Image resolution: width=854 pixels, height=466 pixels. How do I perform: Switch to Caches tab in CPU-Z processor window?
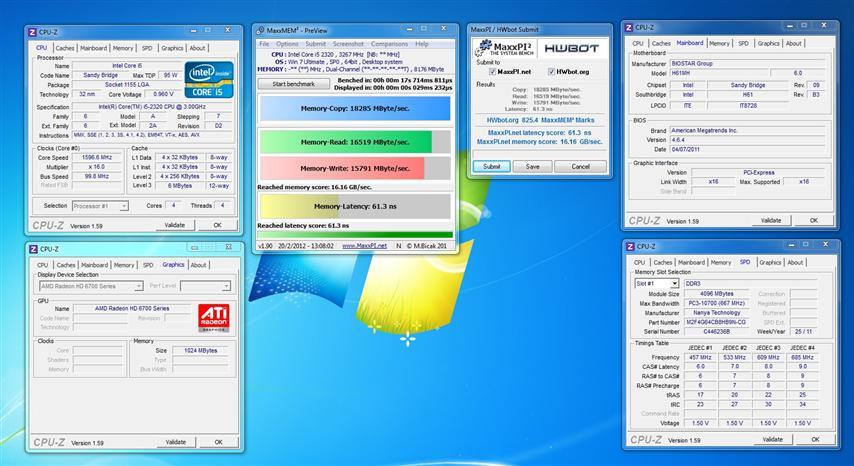tap(65, 48)
